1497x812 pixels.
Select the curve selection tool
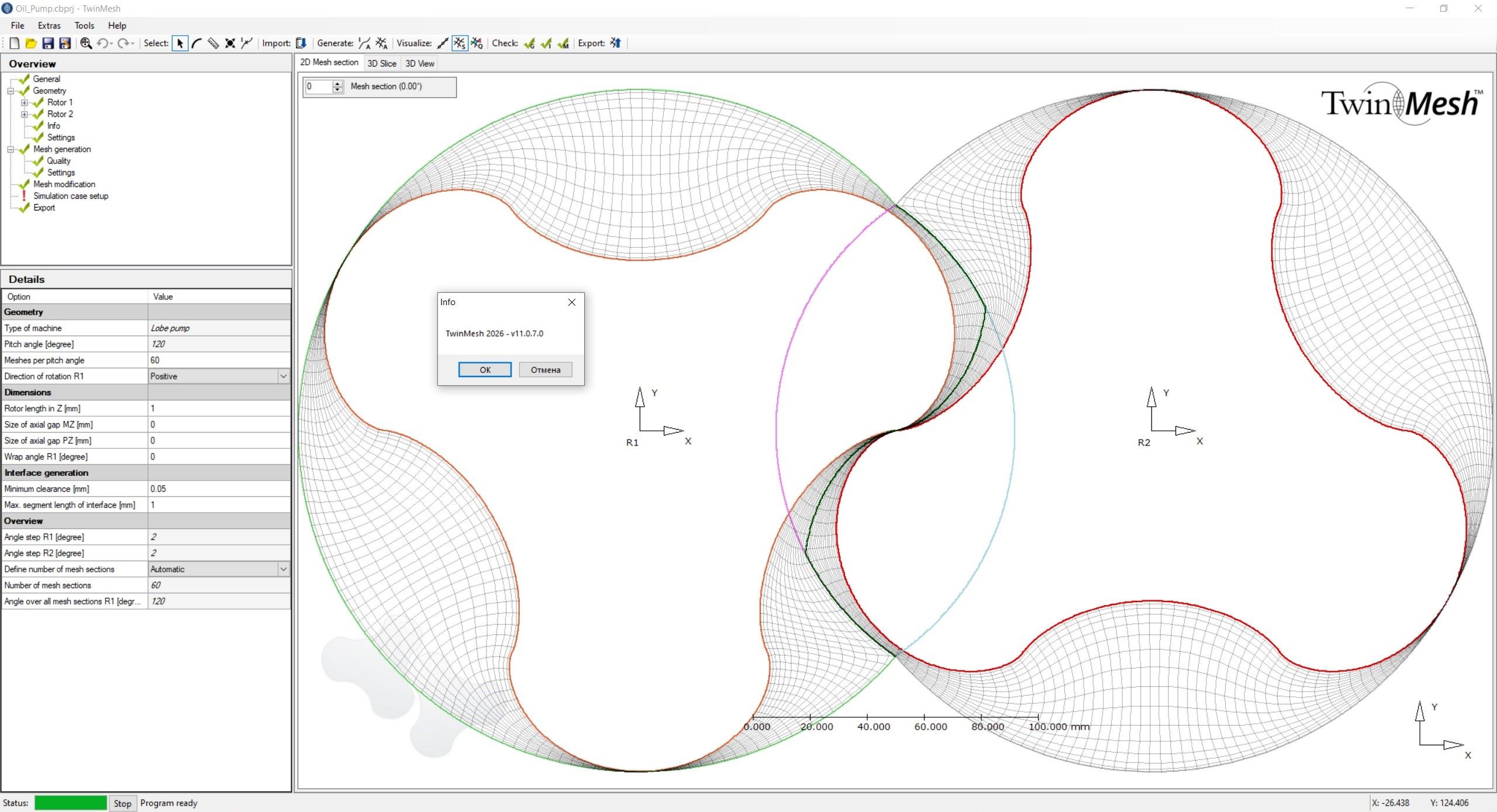[196, 43]
